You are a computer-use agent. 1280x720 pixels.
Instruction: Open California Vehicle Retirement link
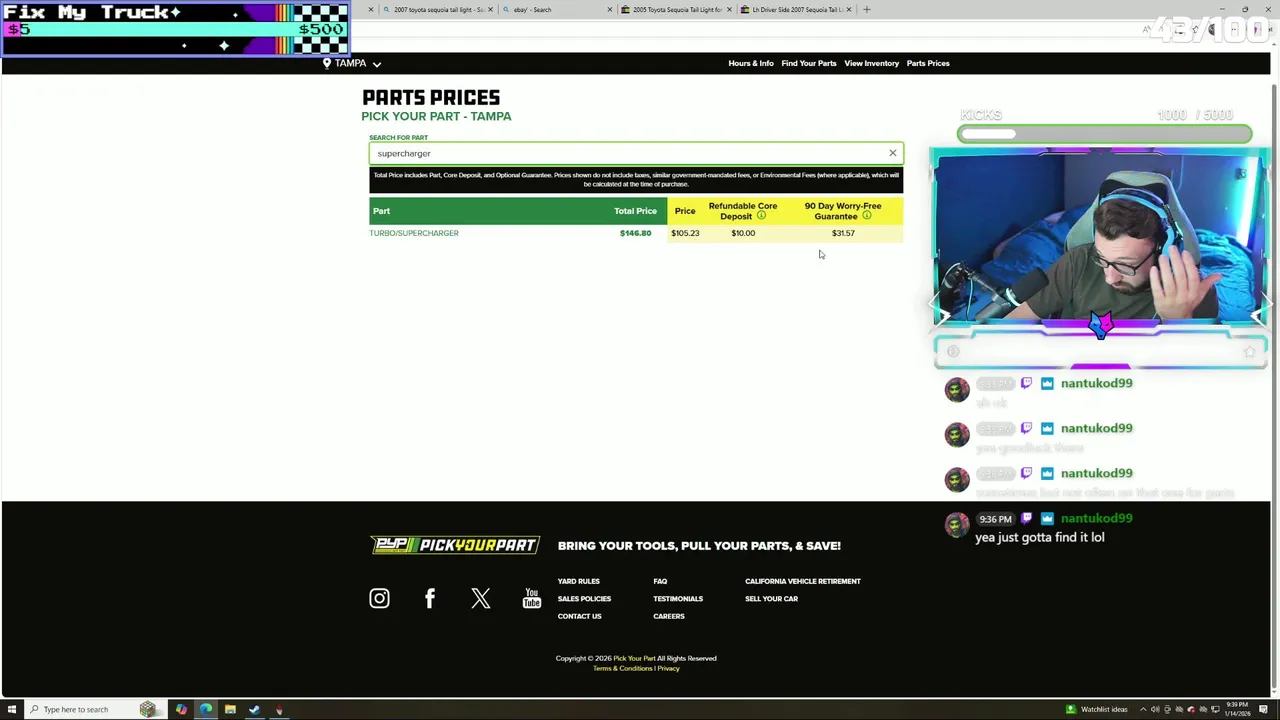(x=803, y=581)
